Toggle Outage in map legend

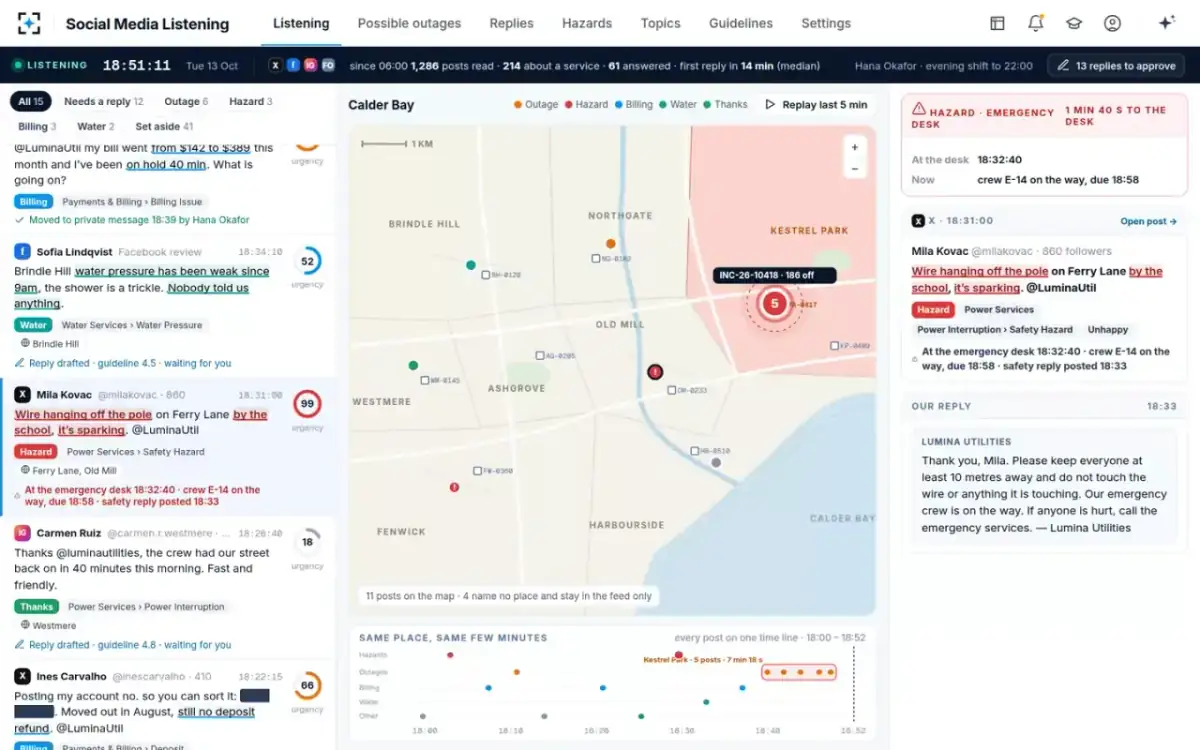click(x=536, y=104)
